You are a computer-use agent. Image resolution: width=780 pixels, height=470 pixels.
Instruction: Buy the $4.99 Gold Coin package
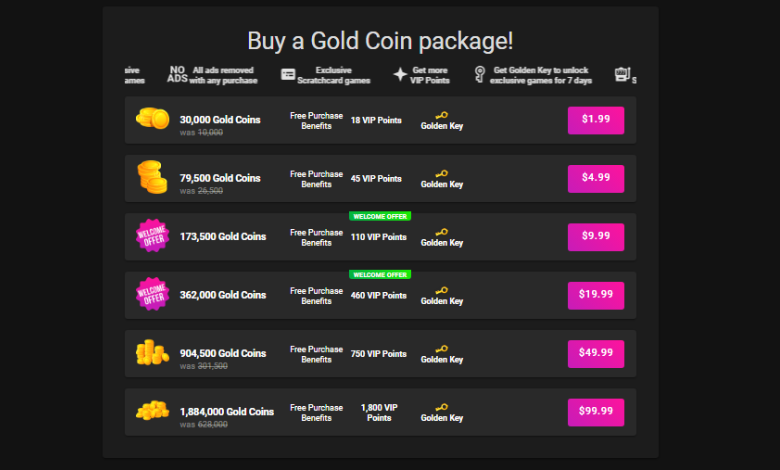[x=596, y=179]
